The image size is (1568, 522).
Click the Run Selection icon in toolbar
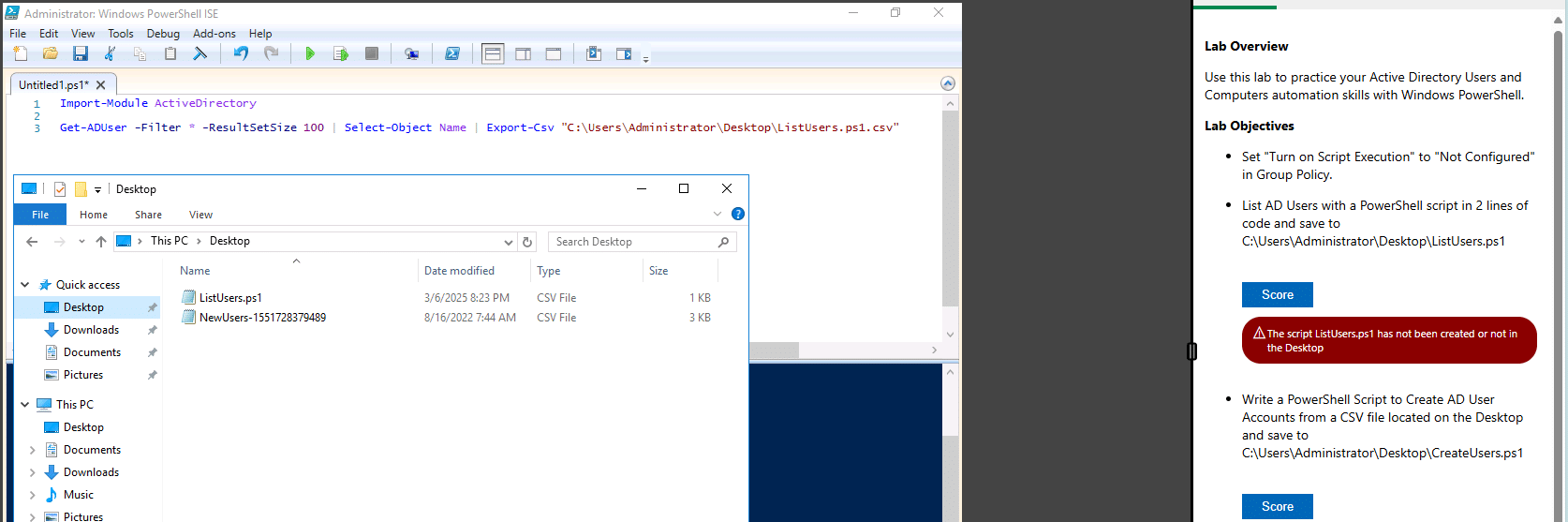pos(341,54)
